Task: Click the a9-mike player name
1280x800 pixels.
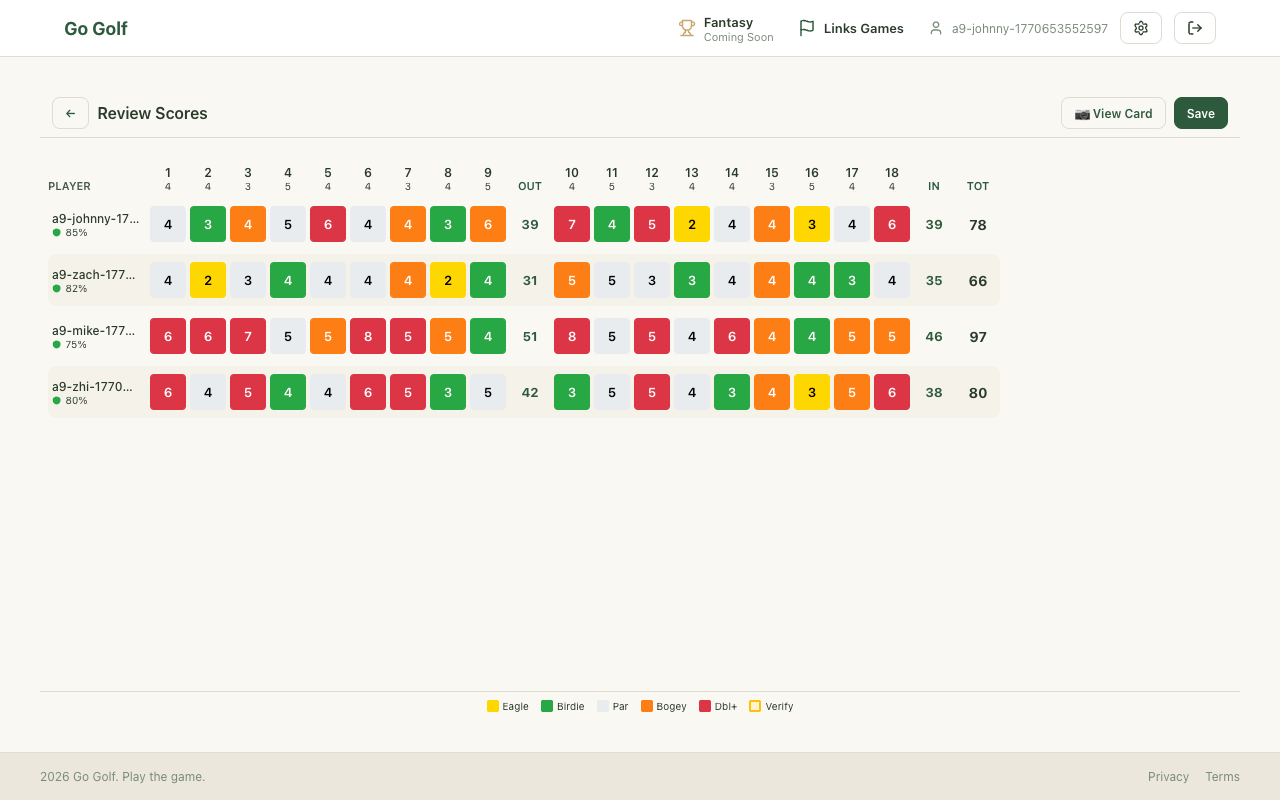Action: click(93, 330)
